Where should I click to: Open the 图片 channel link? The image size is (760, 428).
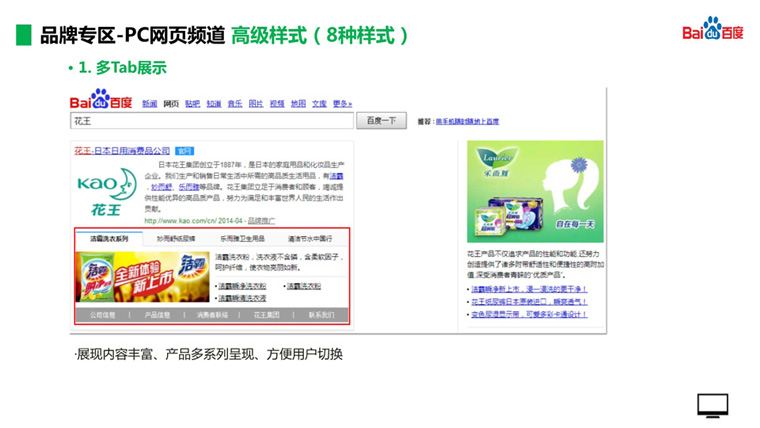pos(256,104)
